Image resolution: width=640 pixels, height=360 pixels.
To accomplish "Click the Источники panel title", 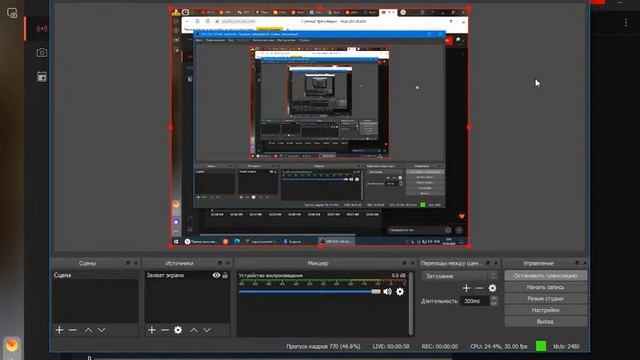I will point(180,263).
